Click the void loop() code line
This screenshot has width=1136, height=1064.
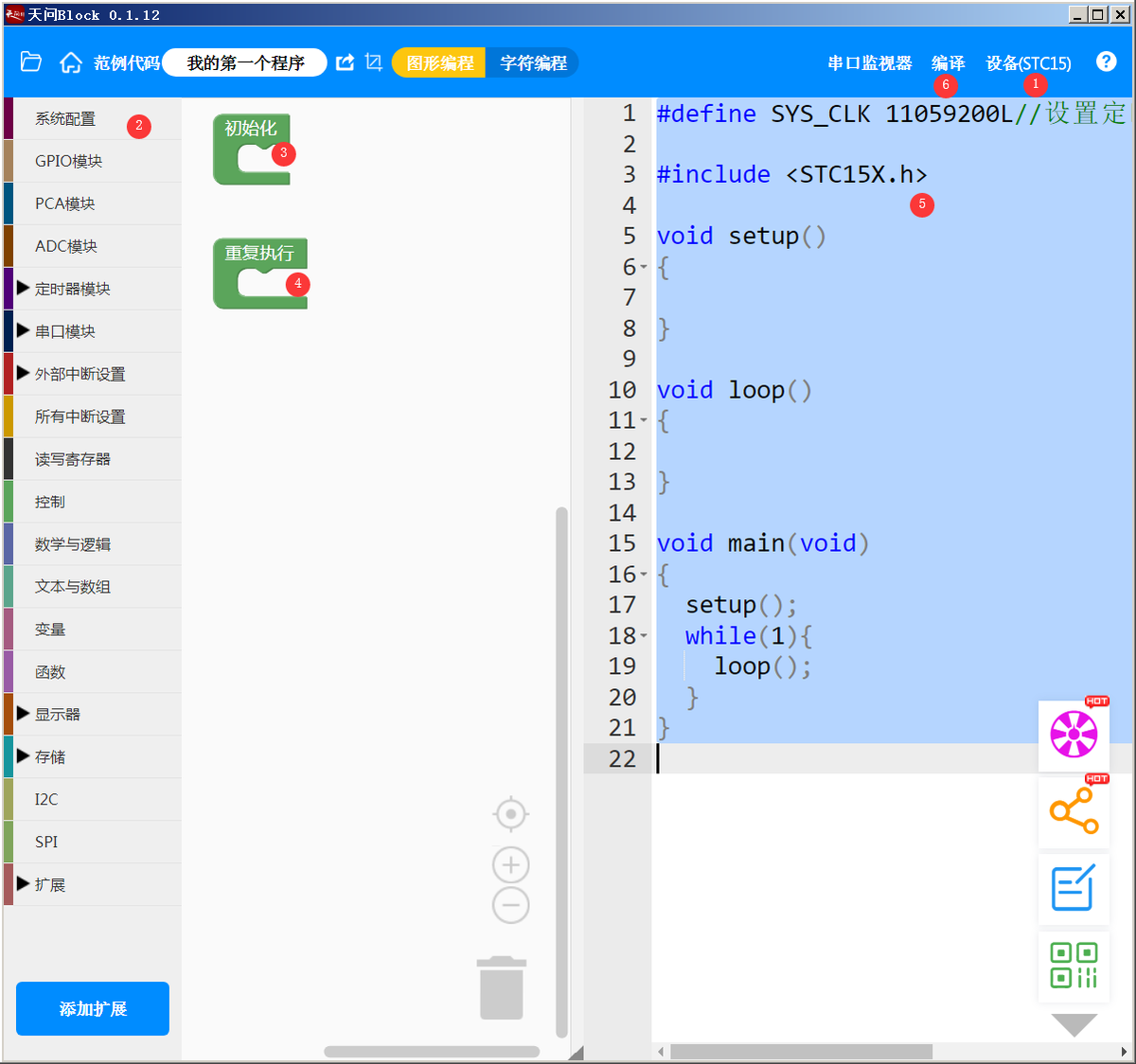(x=735, y=390)
